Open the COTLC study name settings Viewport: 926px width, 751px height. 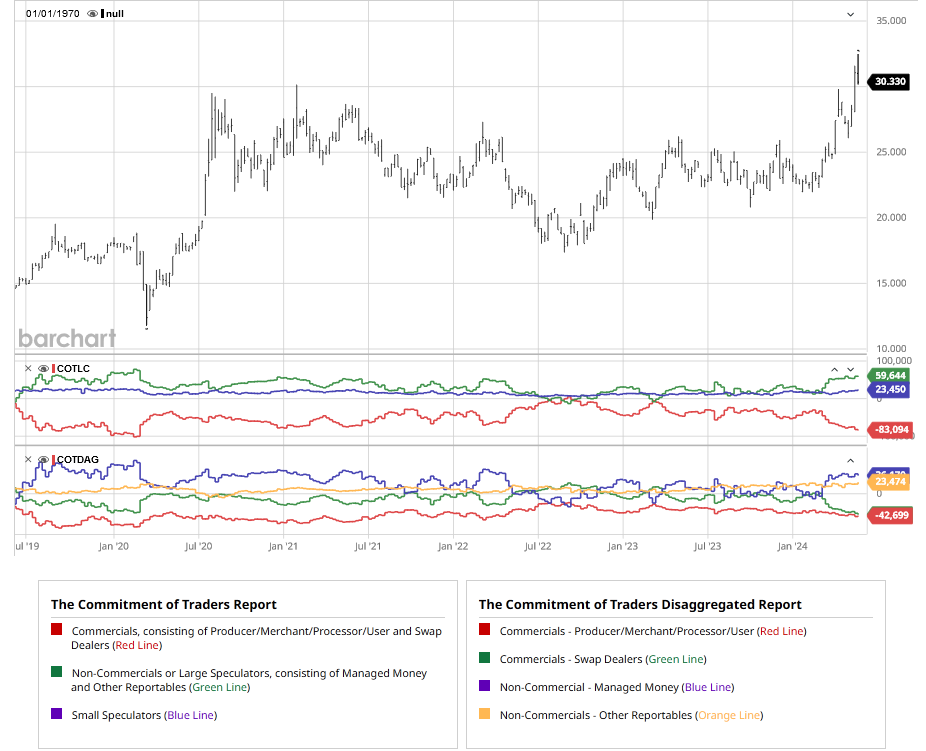click(74, 369)
